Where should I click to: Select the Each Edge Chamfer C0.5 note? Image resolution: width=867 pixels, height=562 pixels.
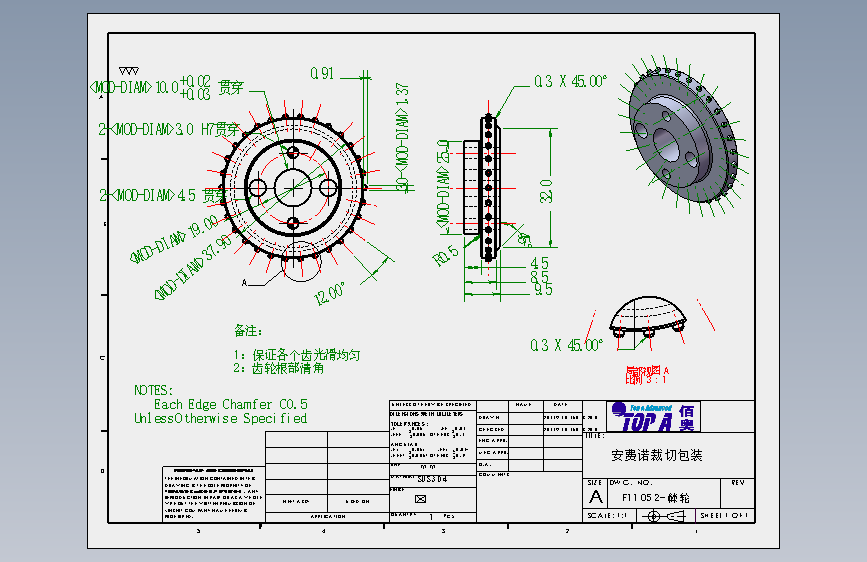click(x=231, y=404)
